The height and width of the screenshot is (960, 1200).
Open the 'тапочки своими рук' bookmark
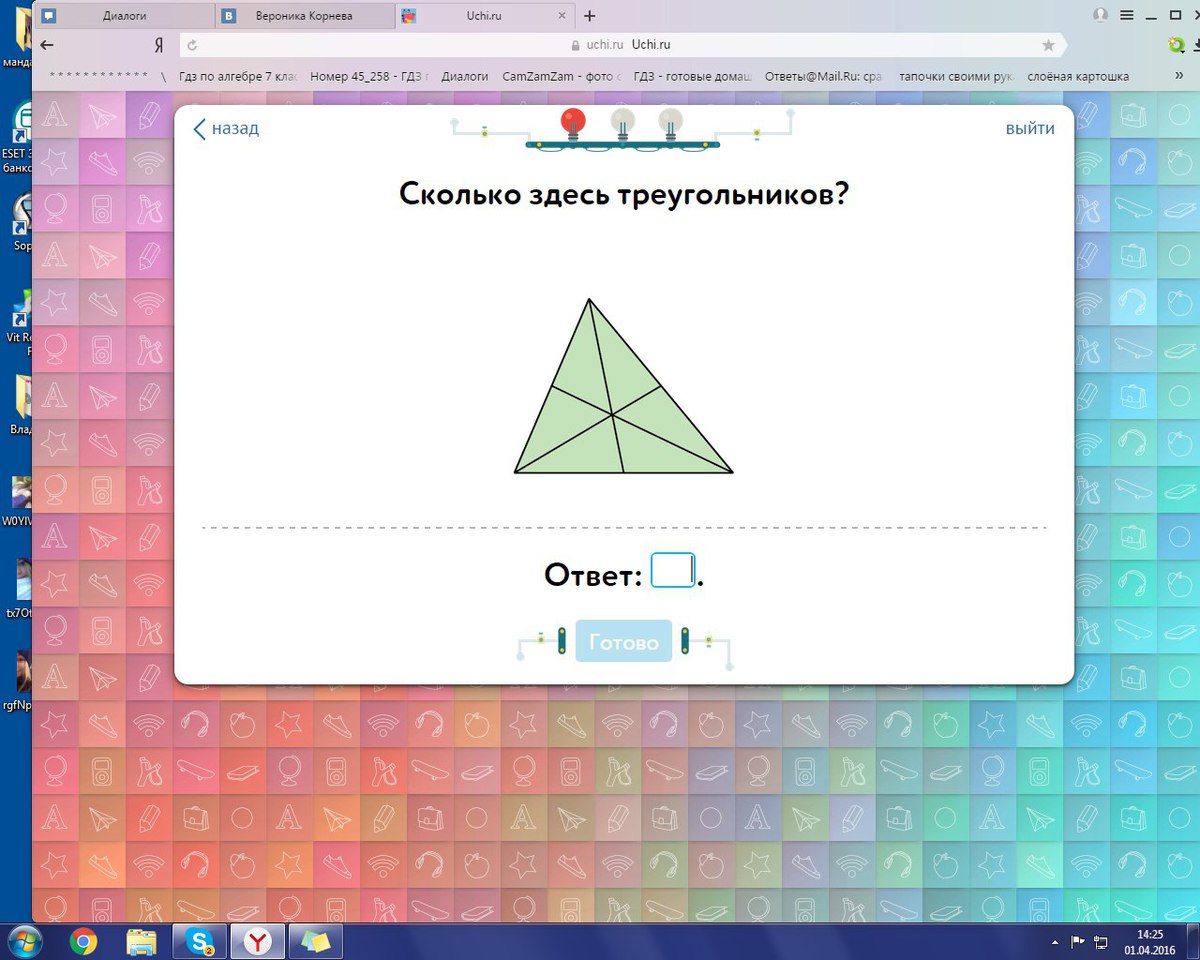(957, 76)
